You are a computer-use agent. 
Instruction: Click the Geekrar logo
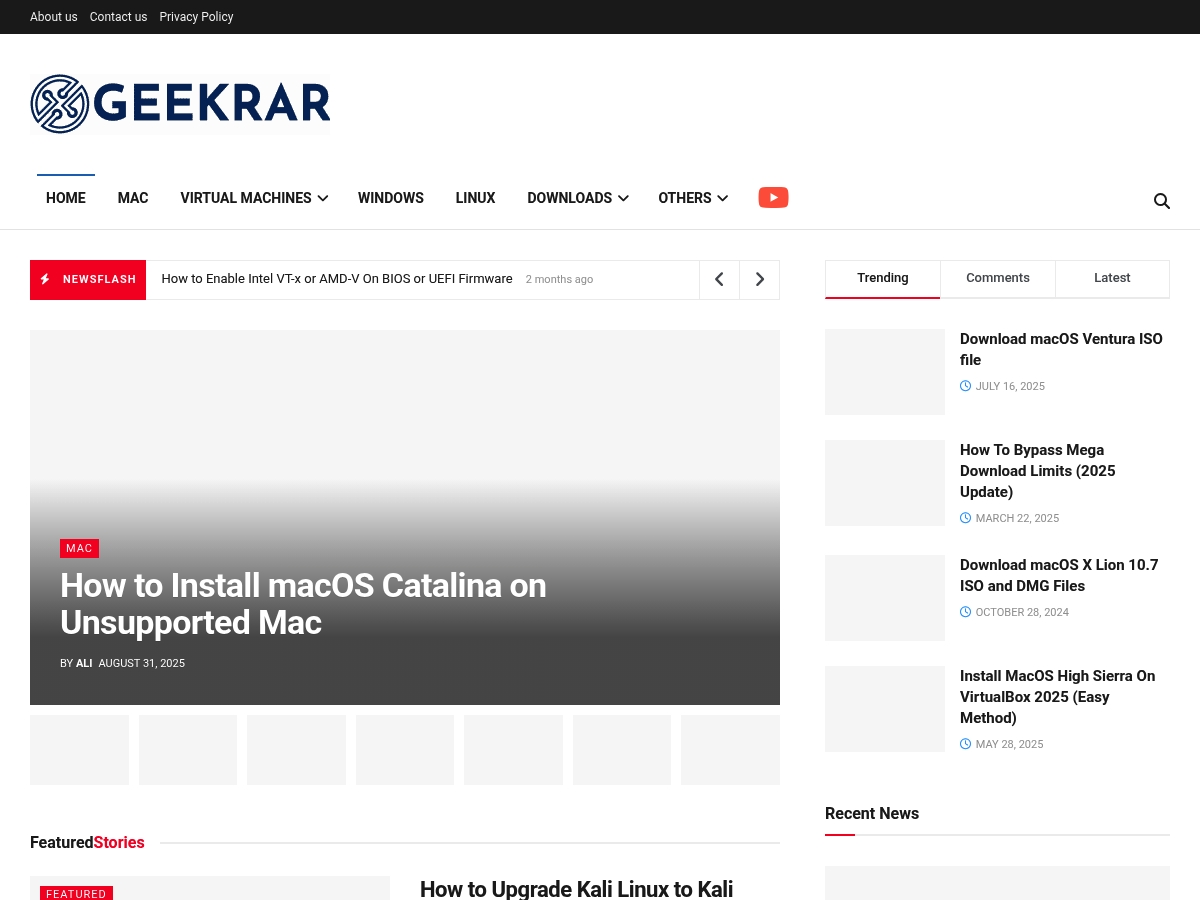[x=180, y=104]
